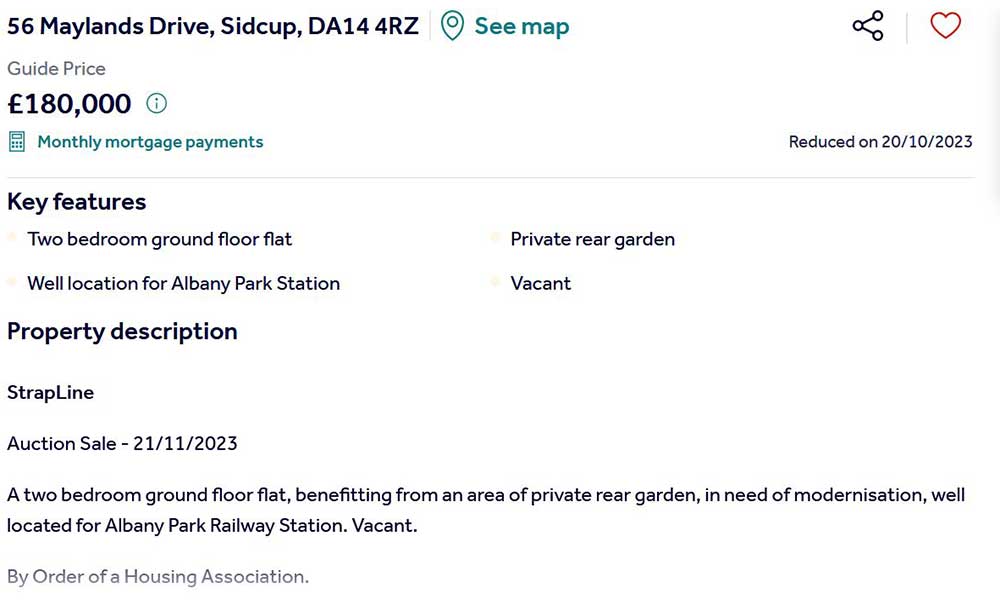Click the Guide Price label

(56, 68)
